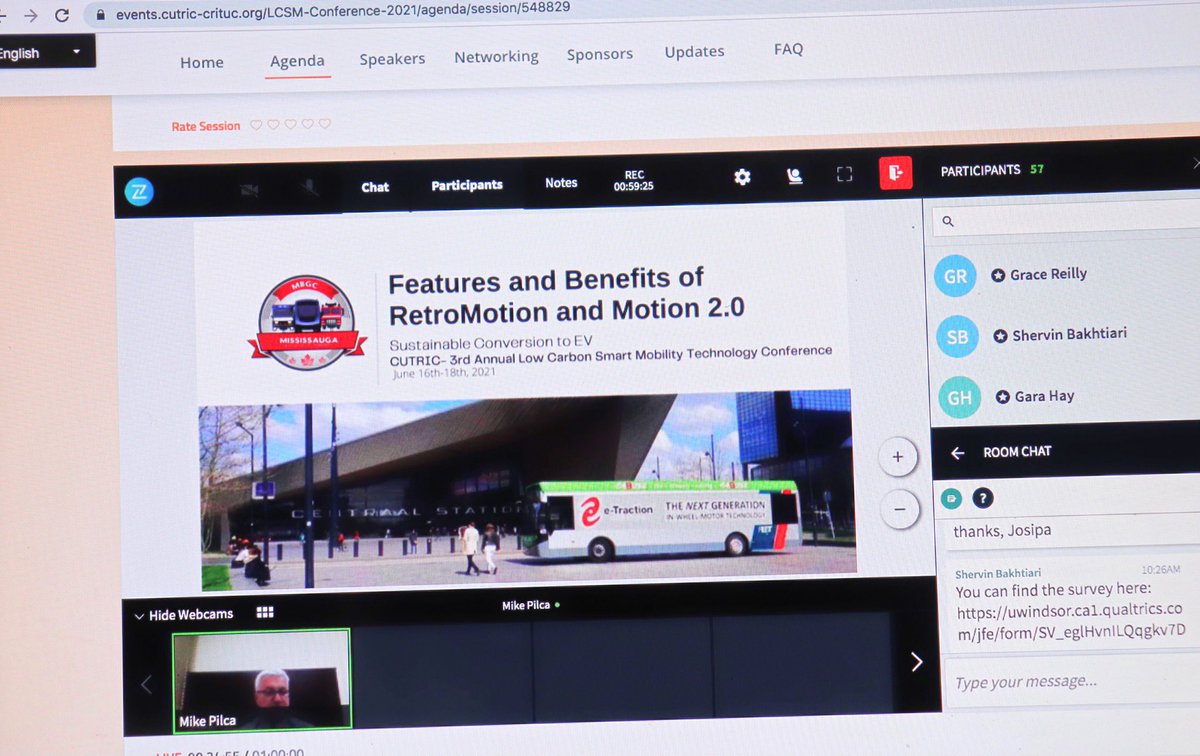Click the webcam grid layout icon
The image size is (1200, 756).
(265, 612)
